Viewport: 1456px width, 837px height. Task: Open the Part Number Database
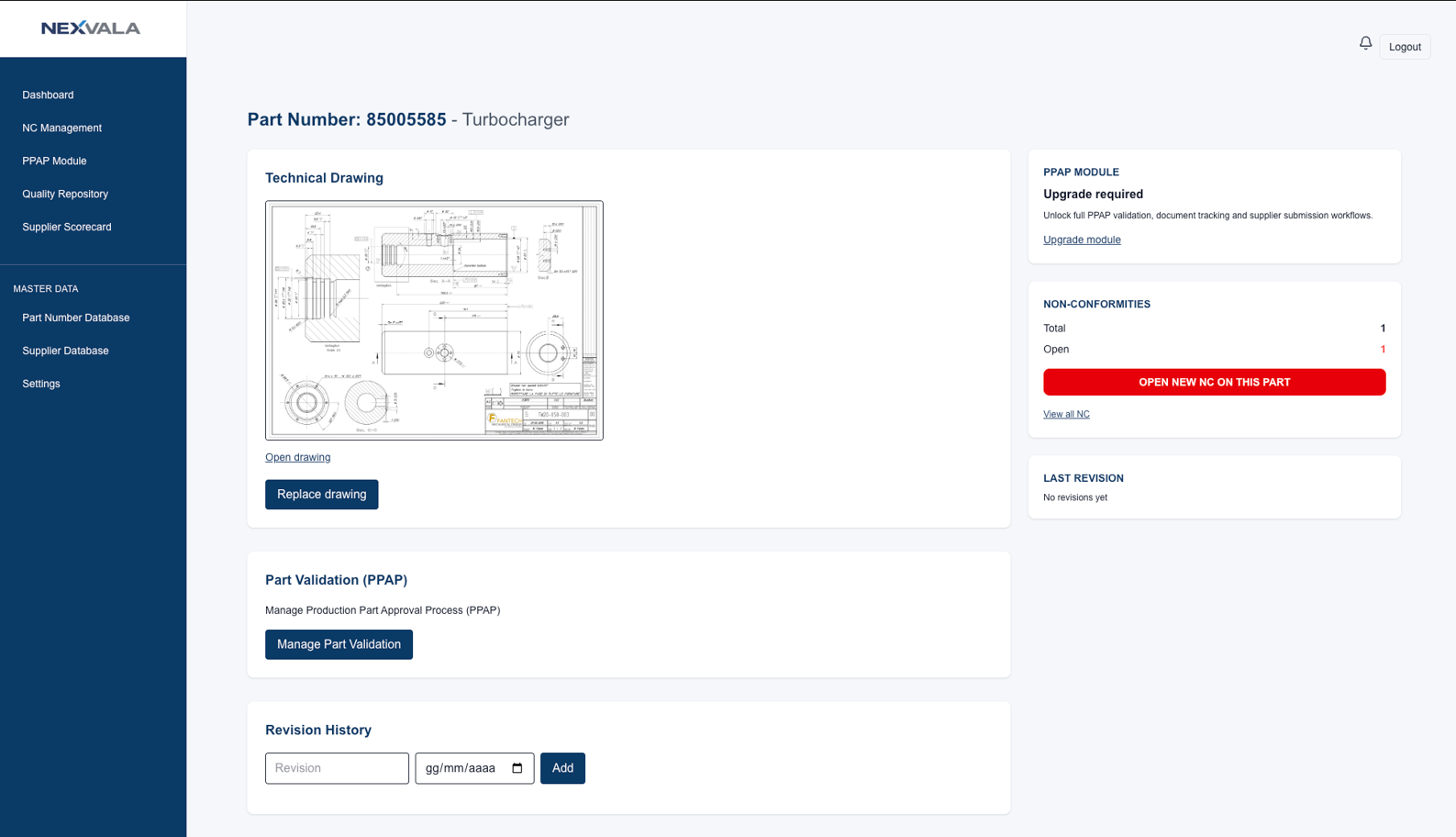click(x=76, y=318)
